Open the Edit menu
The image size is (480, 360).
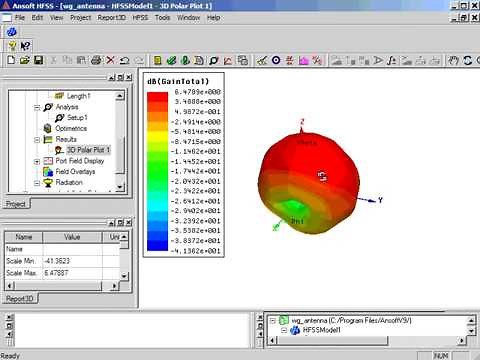click(37, 18)
